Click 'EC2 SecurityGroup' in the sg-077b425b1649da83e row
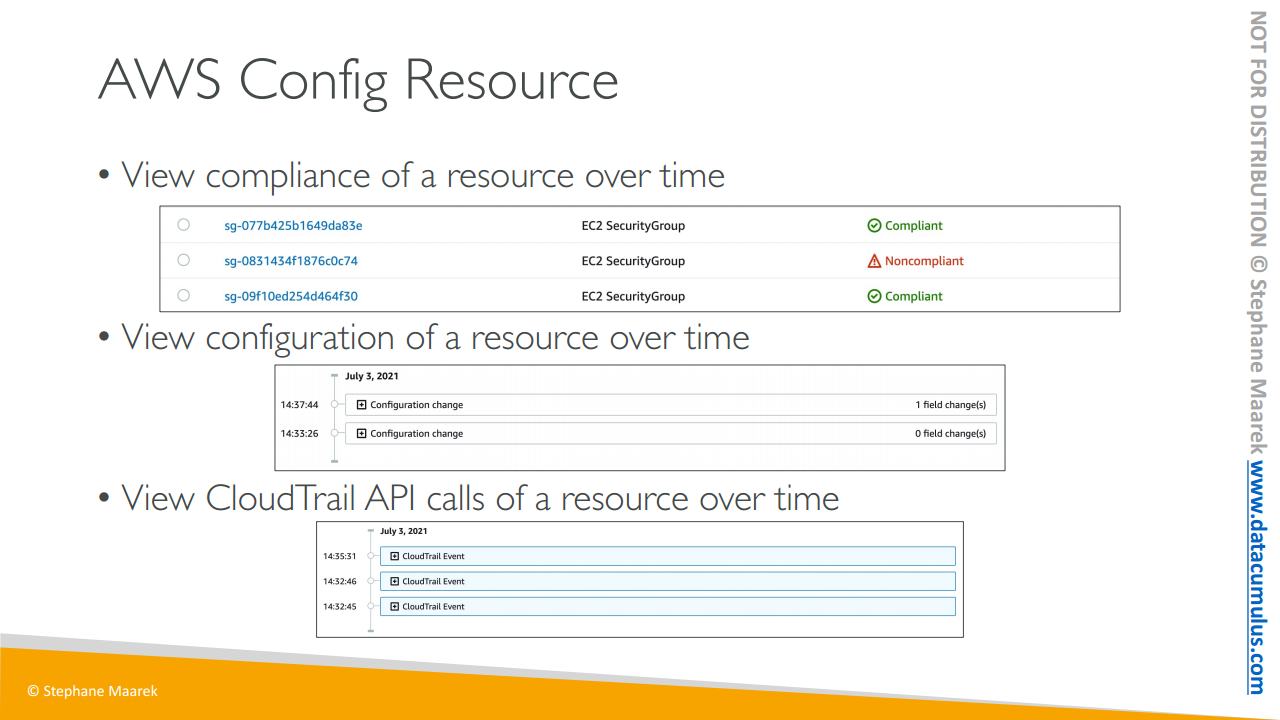The image size is (1280, 720). coord(633,226)
